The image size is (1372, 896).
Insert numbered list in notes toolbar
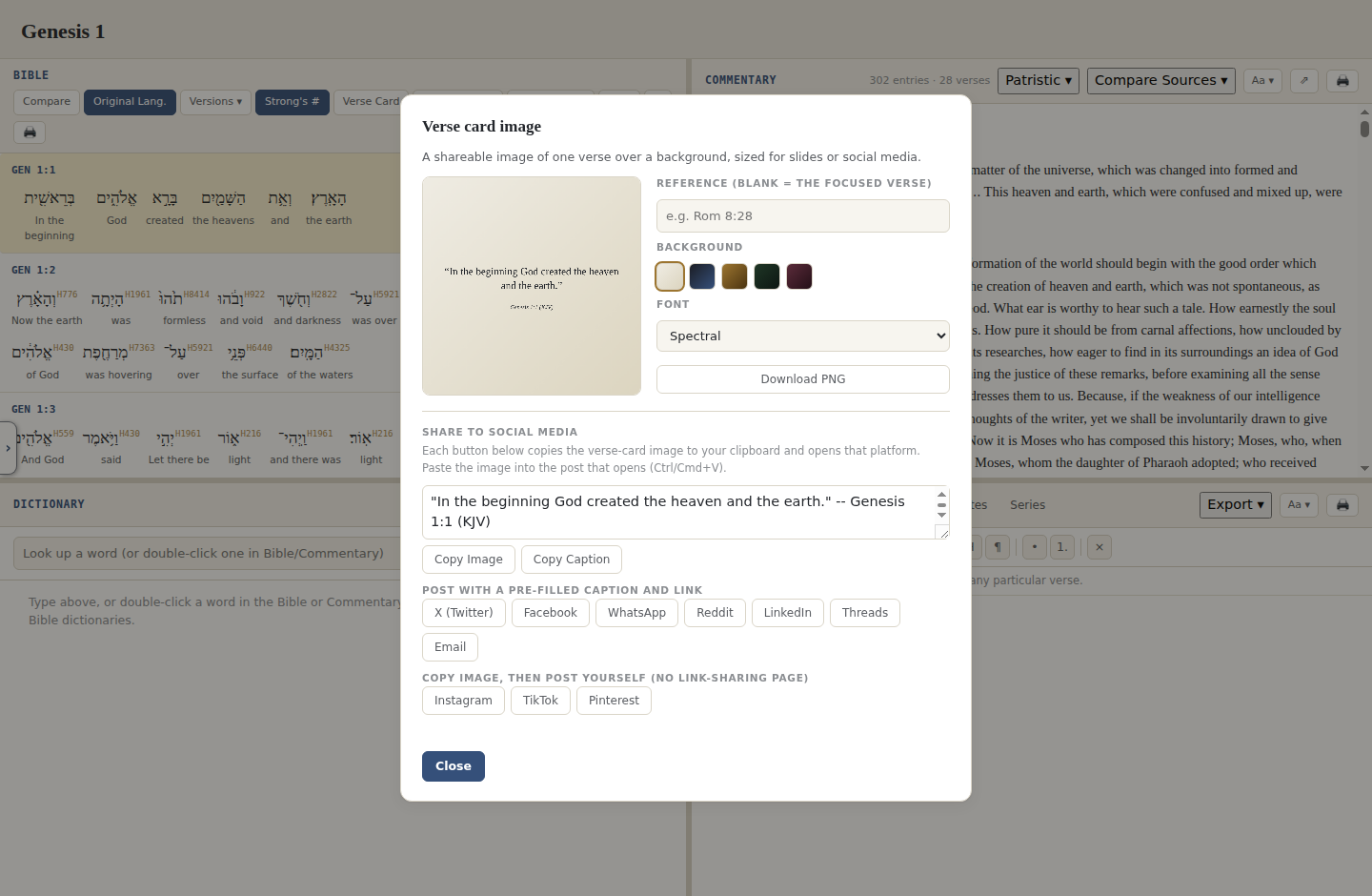(1062, 547)
